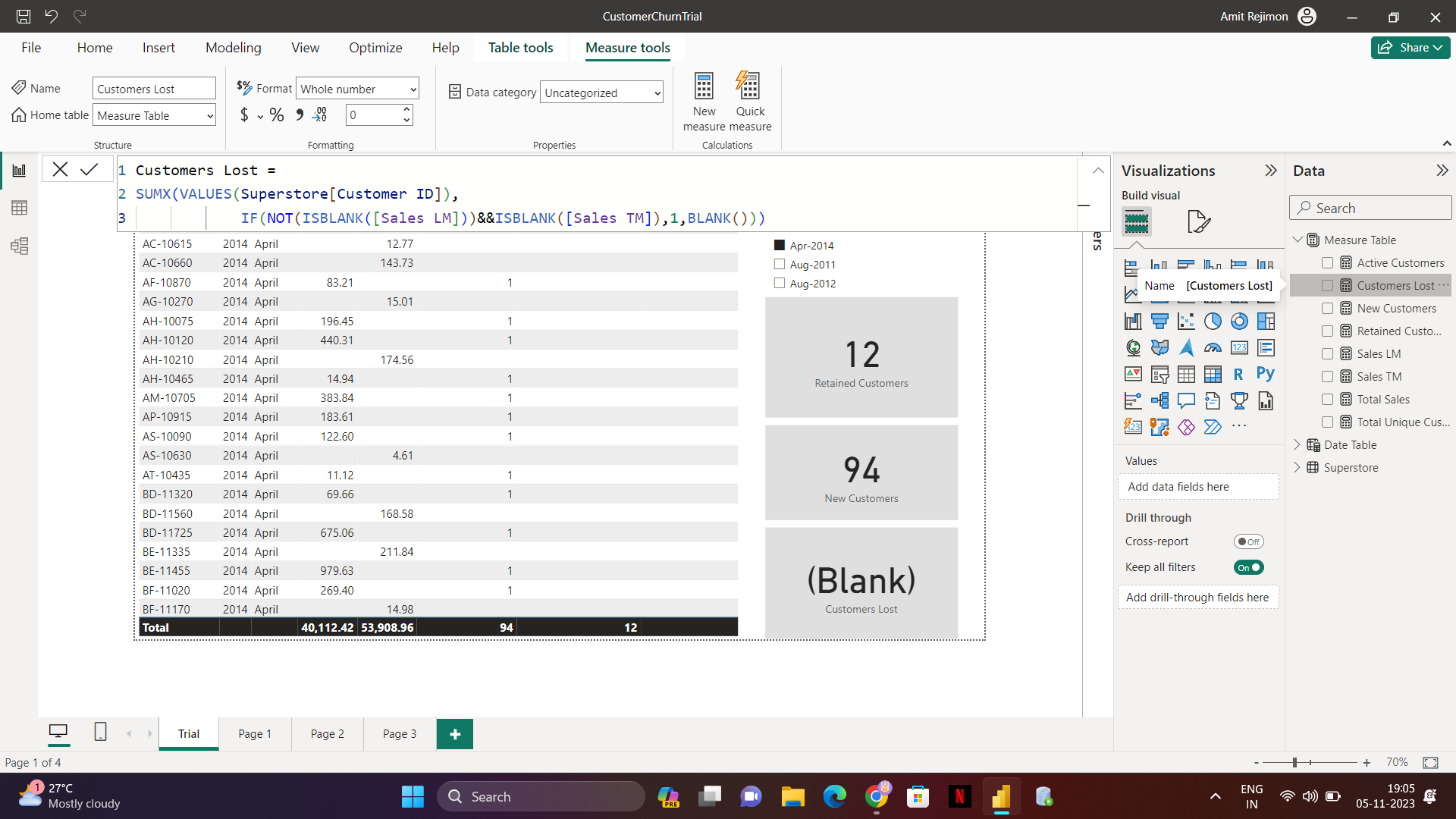Select the Python visual icon
This screenshot has width=1456, height=819.
point(1266,374)
